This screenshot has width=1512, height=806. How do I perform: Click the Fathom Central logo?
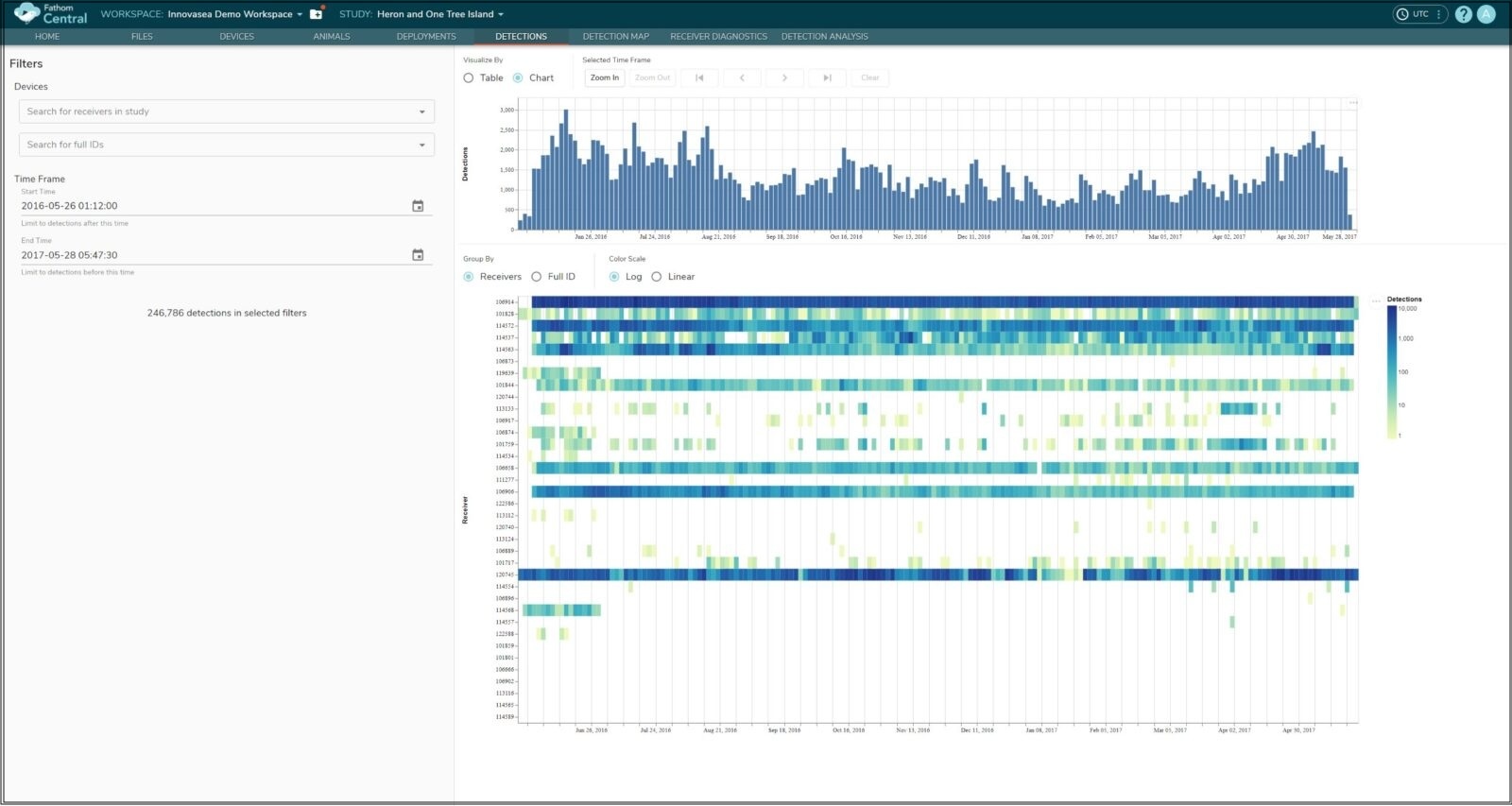click(x=50, y=13)
